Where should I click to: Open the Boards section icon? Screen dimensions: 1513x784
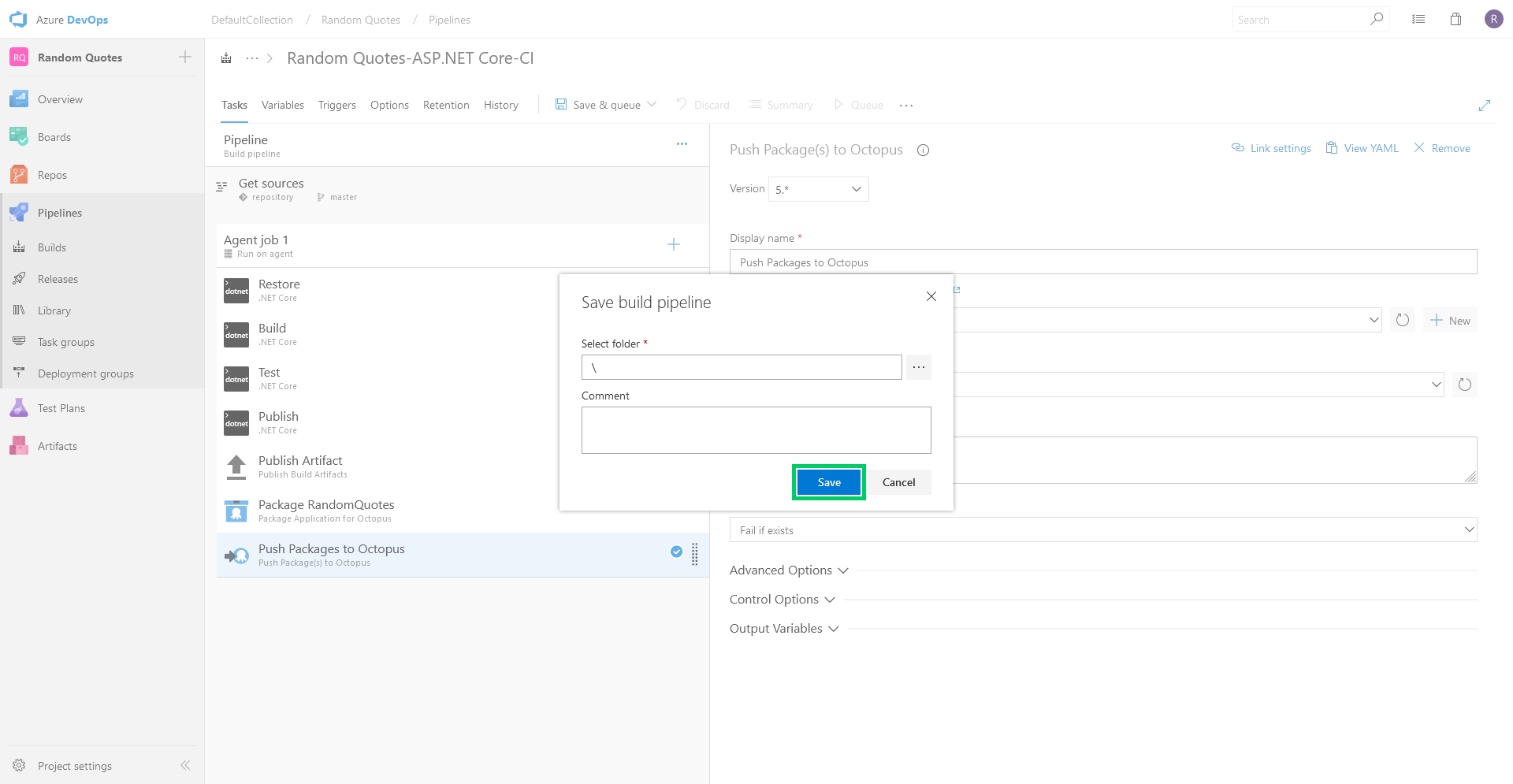coord(19,137)
